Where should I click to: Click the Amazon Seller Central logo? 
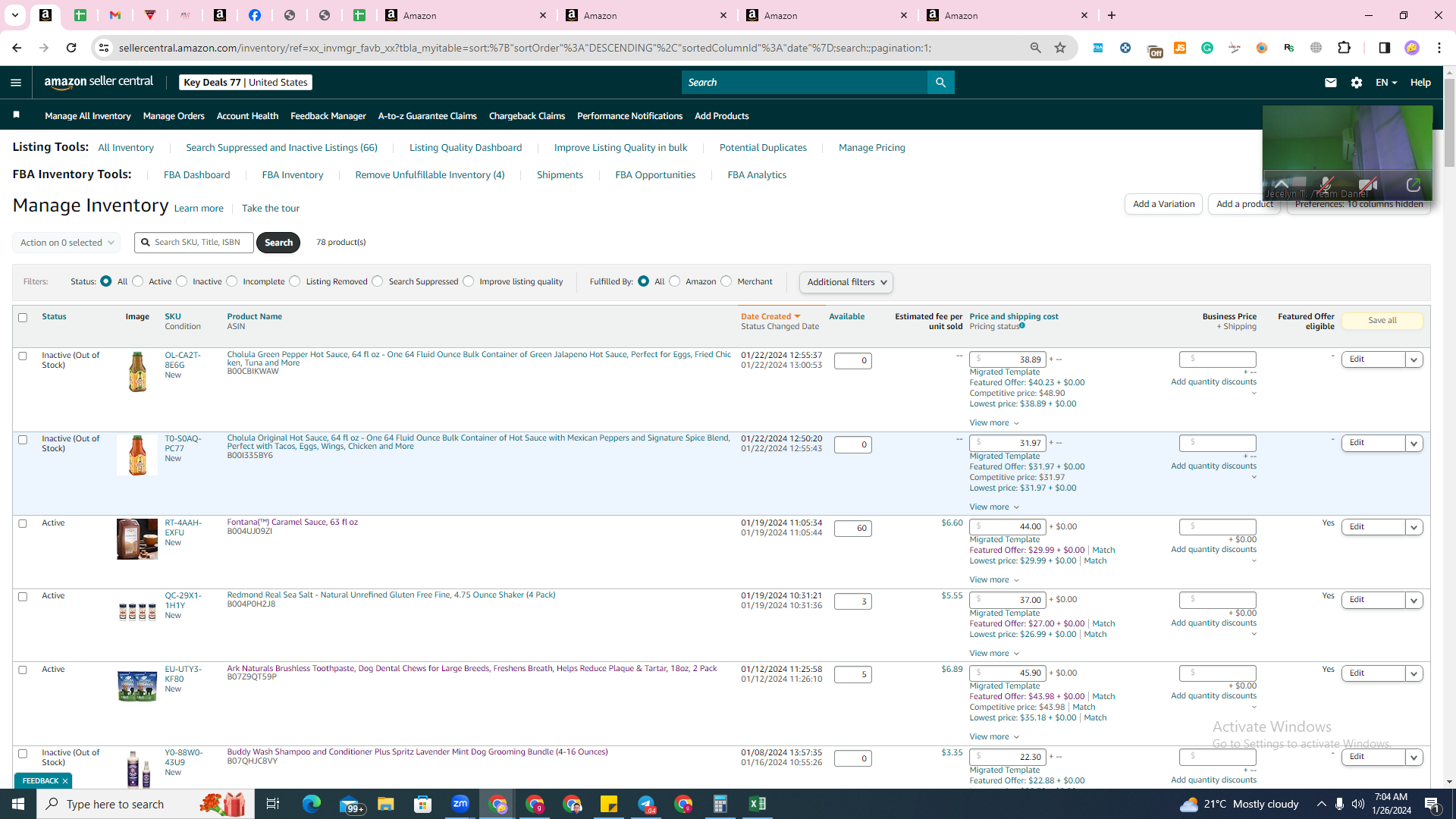pyautogui.click(x=99, y=82)
